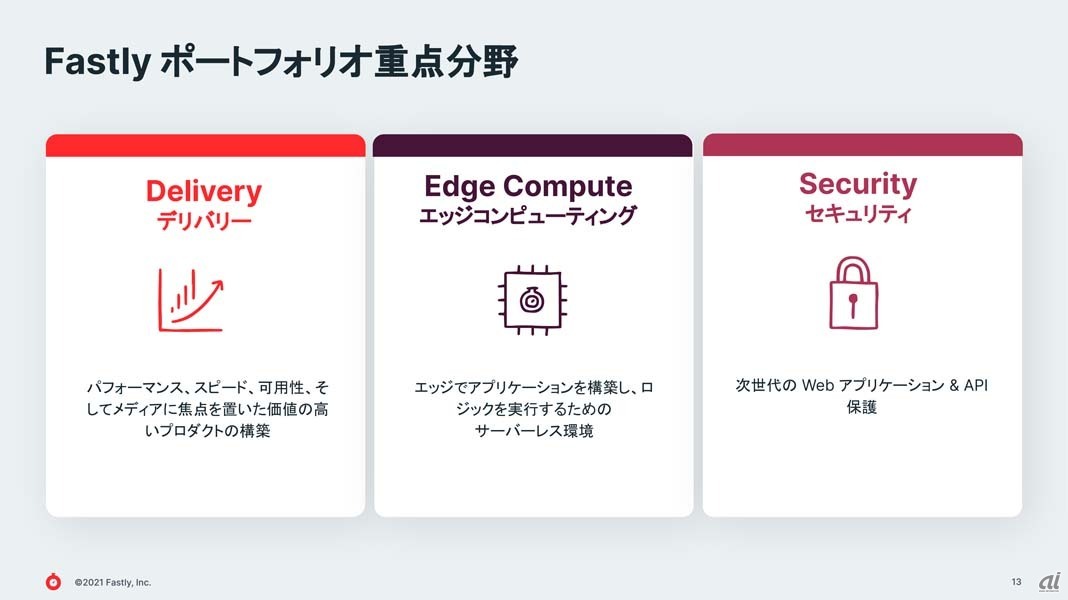The height and width of the screenshot is (600, 1068).
Task: Click the エッジコンピューティング subtitle
Action: tap(528, 216)
